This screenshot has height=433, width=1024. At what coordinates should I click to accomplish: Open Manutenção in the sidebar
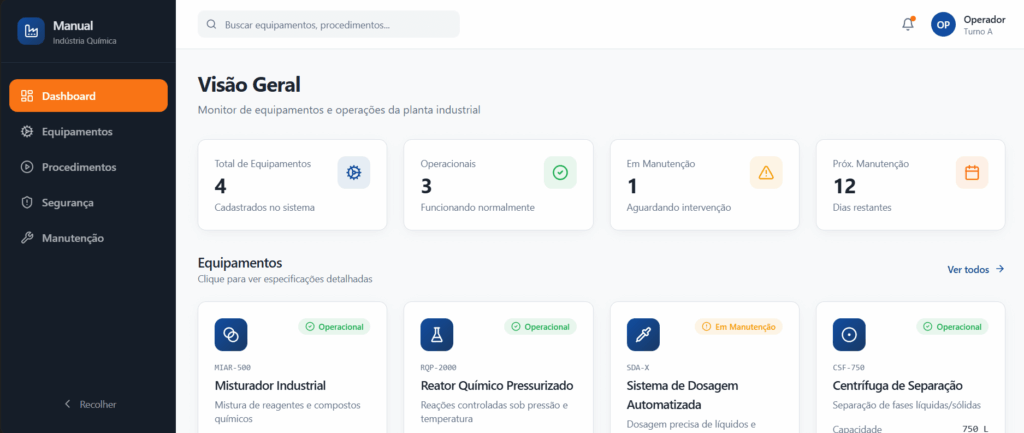tap(88, 238)
